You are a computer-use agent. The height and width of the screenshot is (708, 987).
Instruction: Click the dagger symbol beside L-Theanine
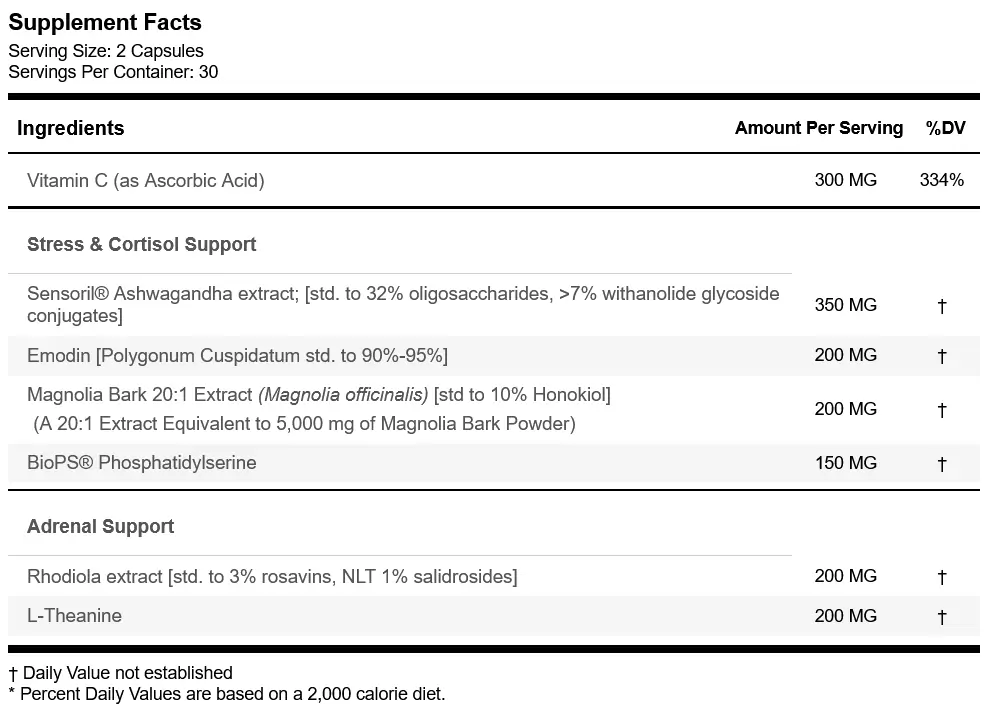pos(942,617)
